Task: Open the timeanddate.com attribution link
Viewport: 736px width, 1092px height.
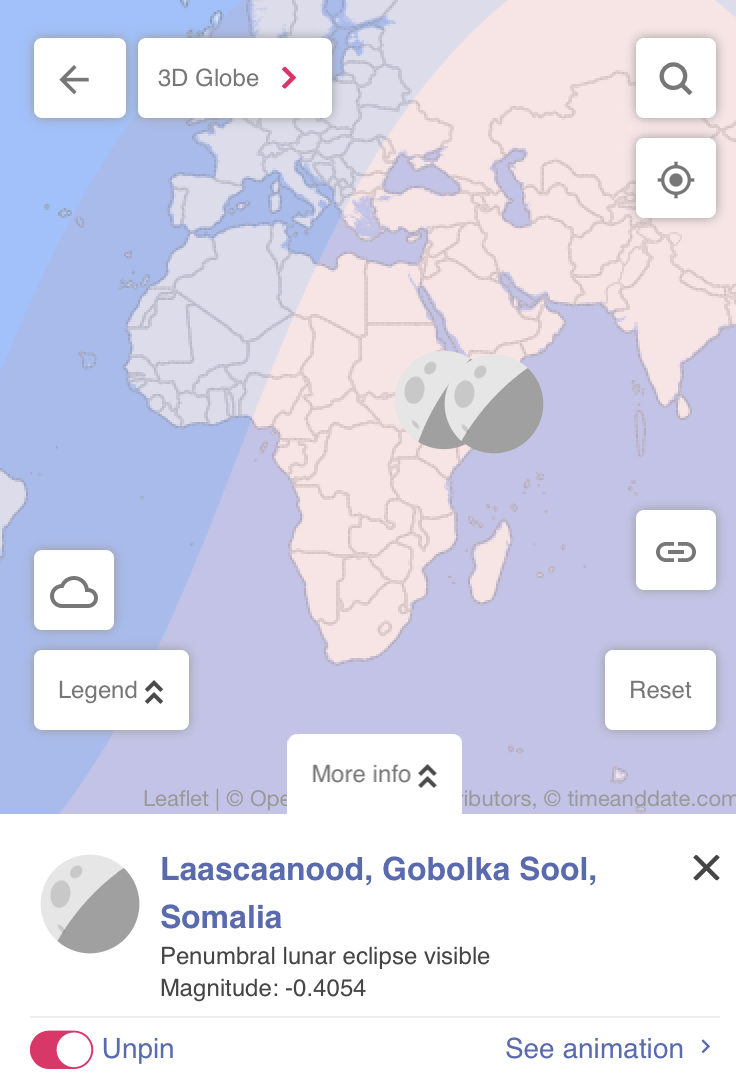Action: click(x=651, y=798)
